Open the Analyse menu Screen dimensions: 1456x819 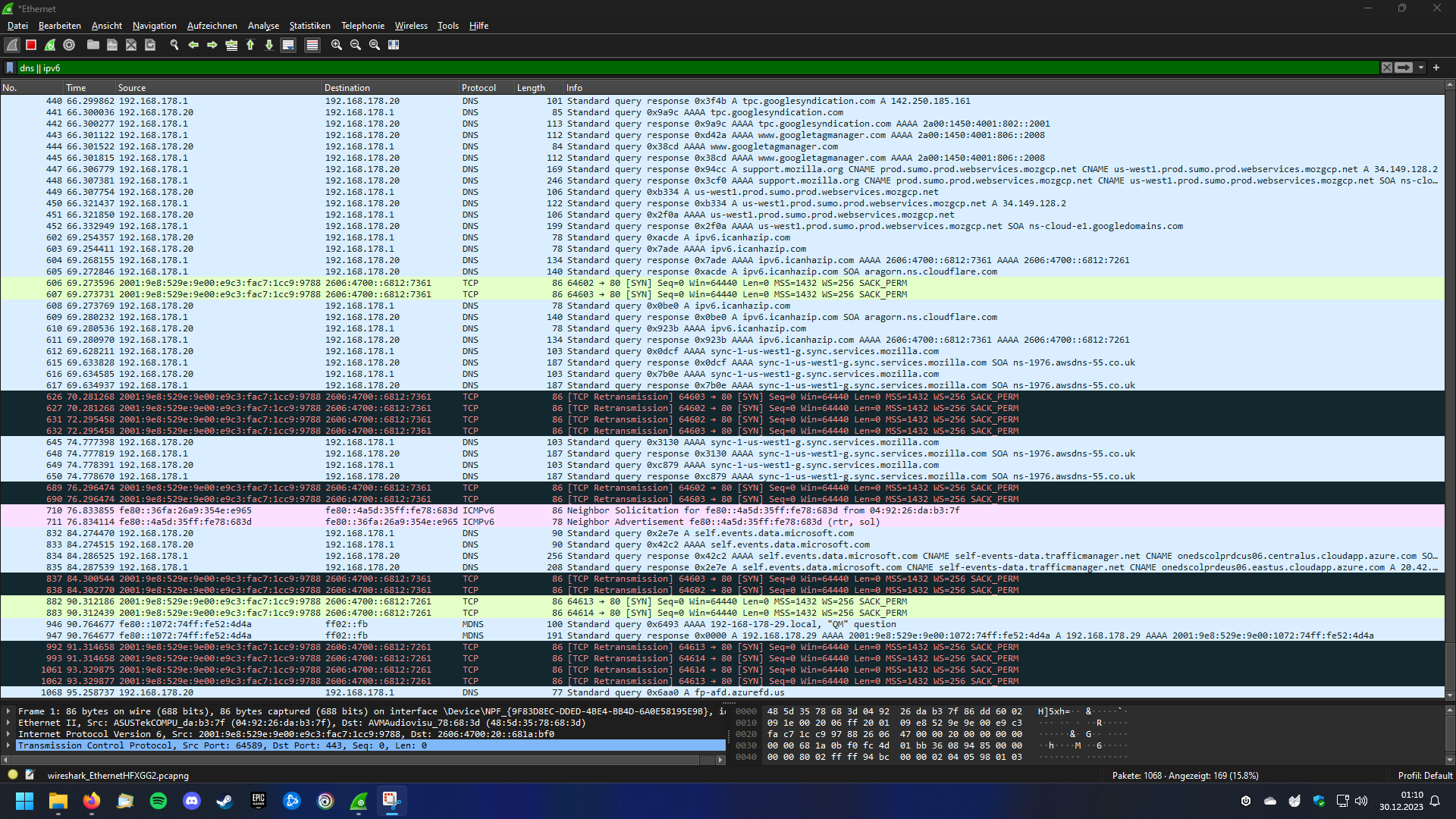pos(263,26)
